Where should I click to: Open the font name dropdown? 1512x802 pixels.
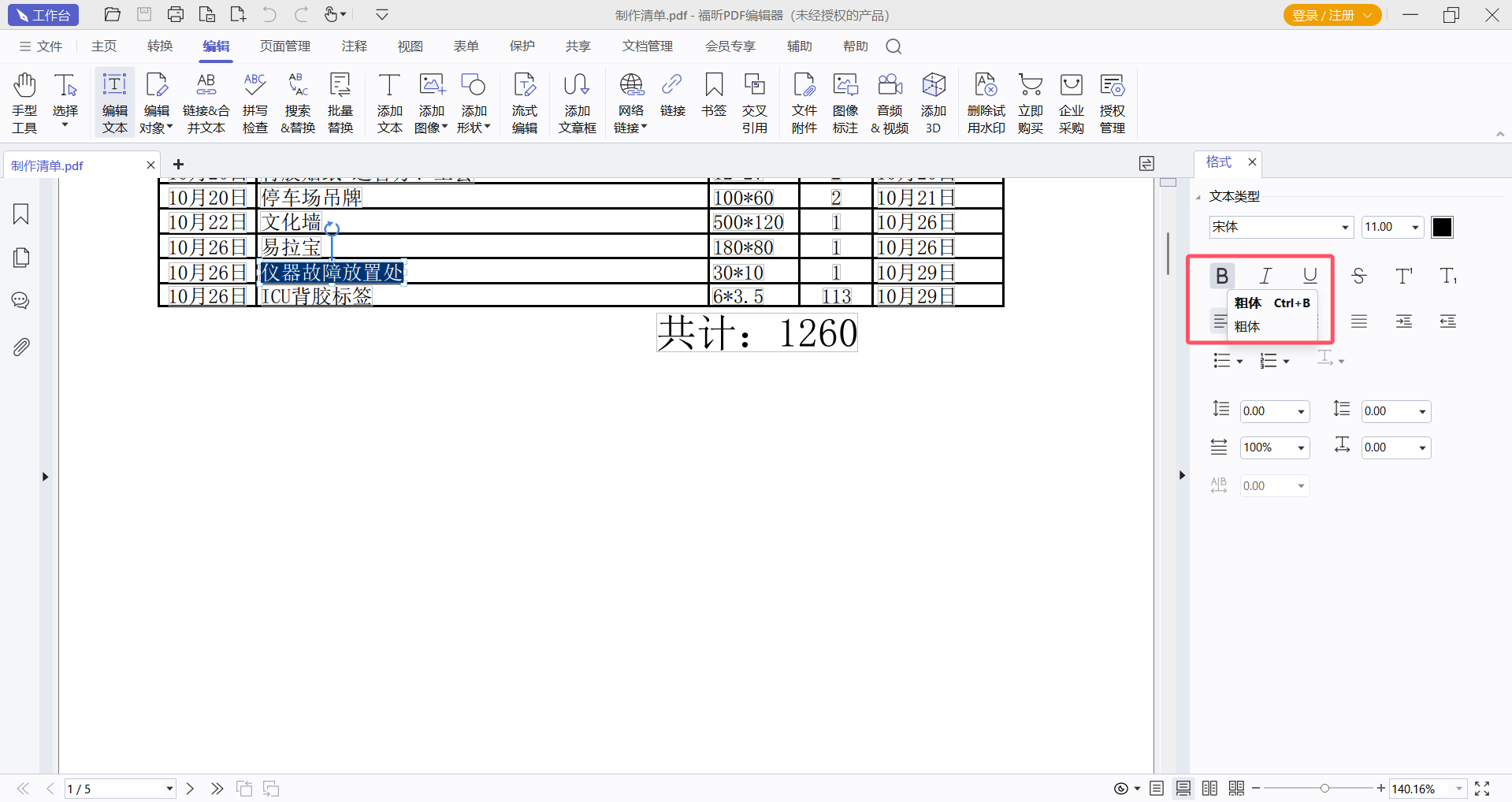click(1345, 228)
